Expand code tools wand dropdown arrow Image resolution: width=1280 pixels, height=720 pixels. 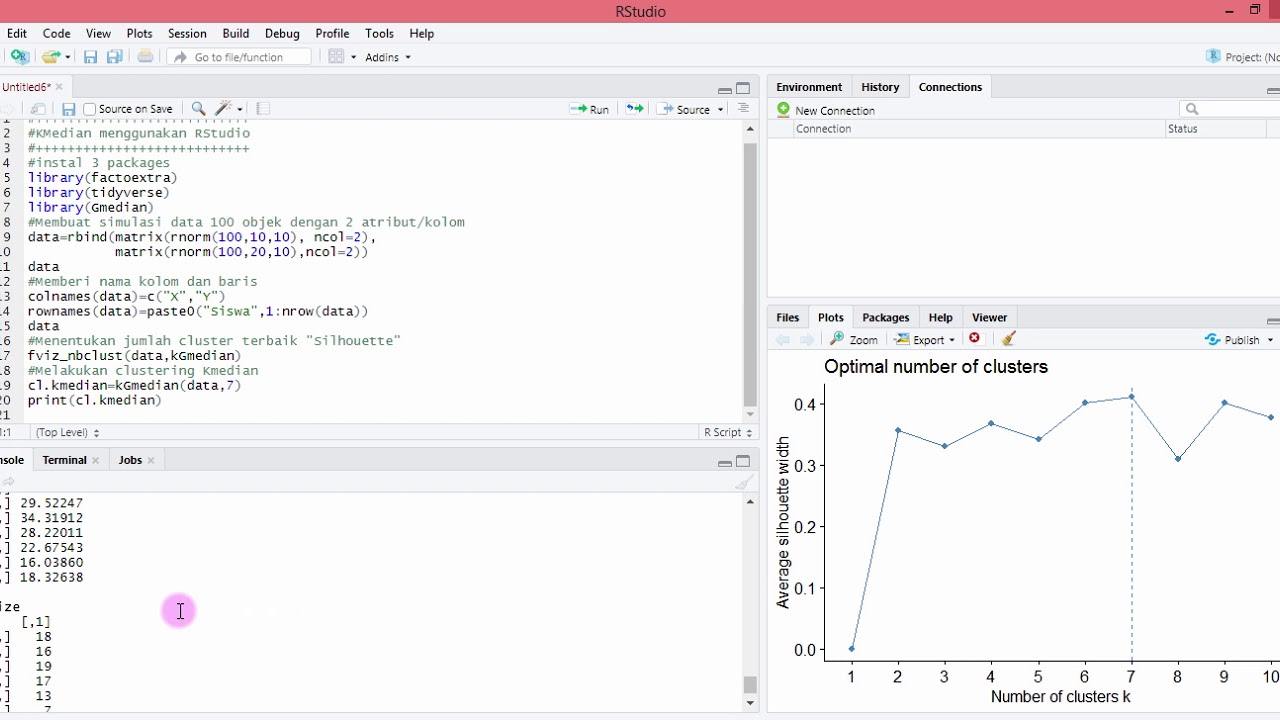coord(240,110)
